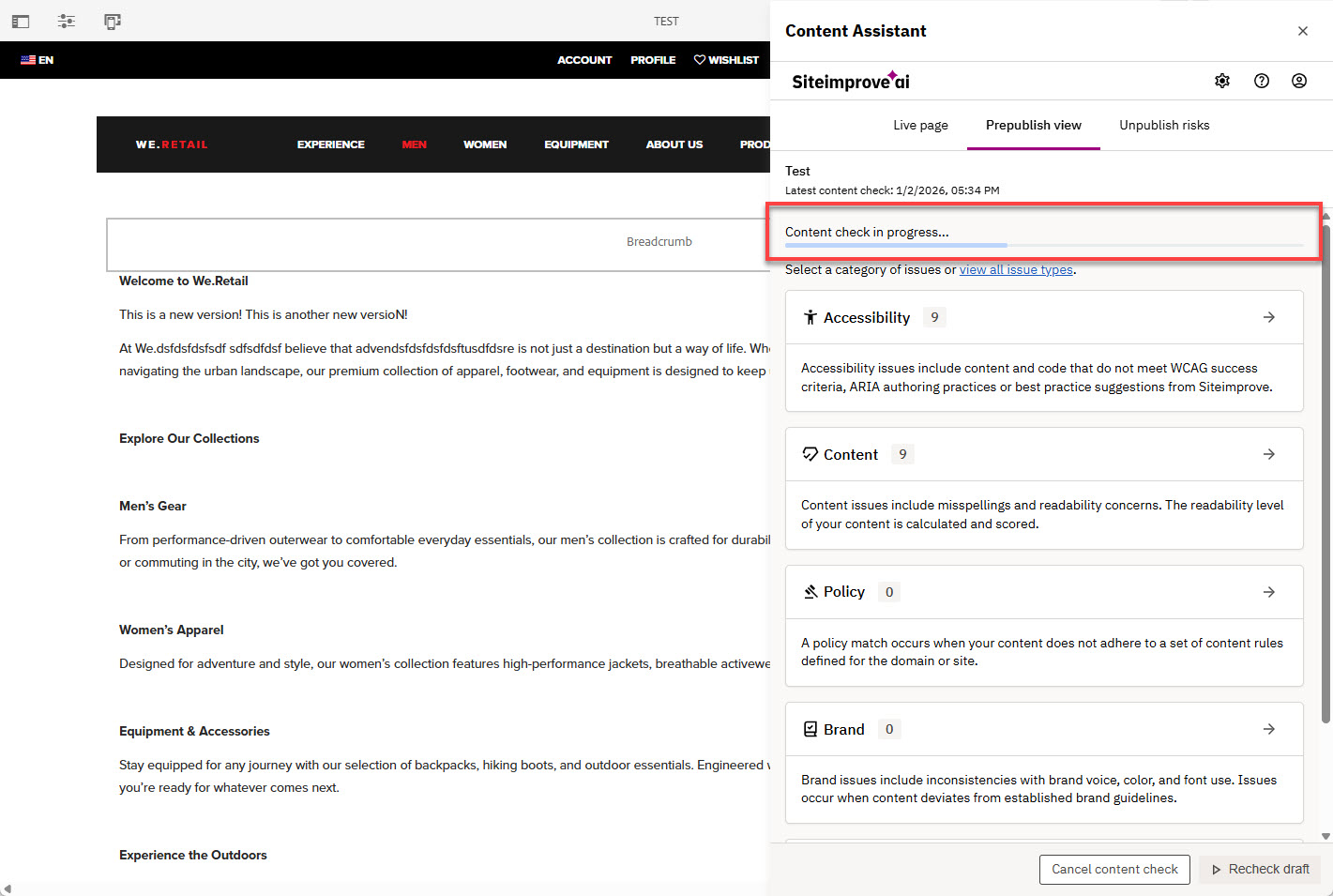Click the Men's Gear heading
Screen dimensions: 1333x896
(153, 506)
